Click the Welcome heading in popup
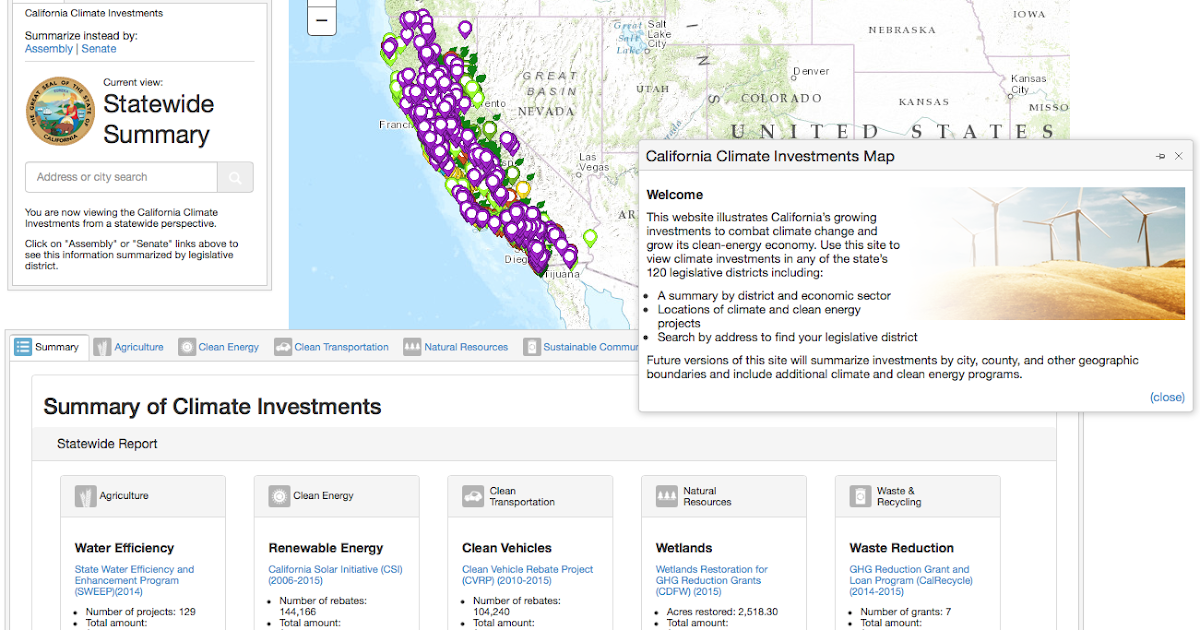This screenshot has width=1200, height=630. 675,195
